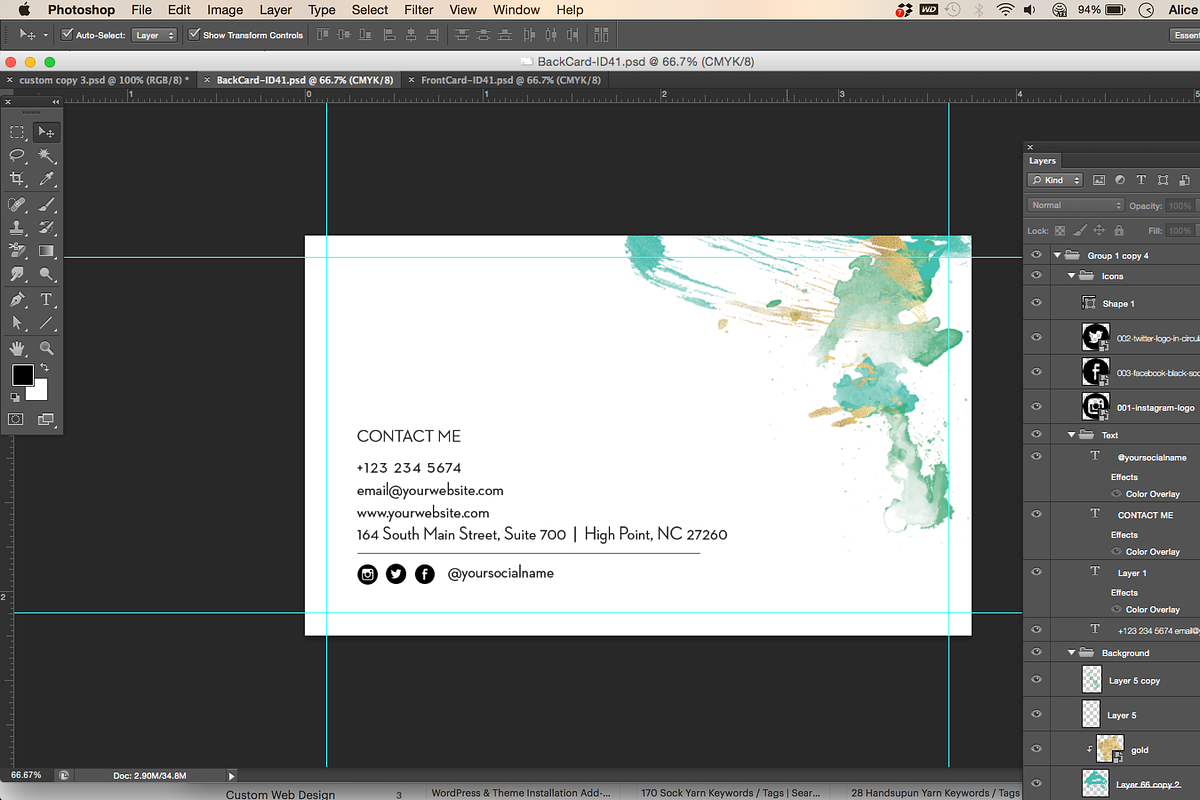Select the Path Selection tool
Screen dimensions: 1200x800
pyautogui.click(x=17, y=323)
